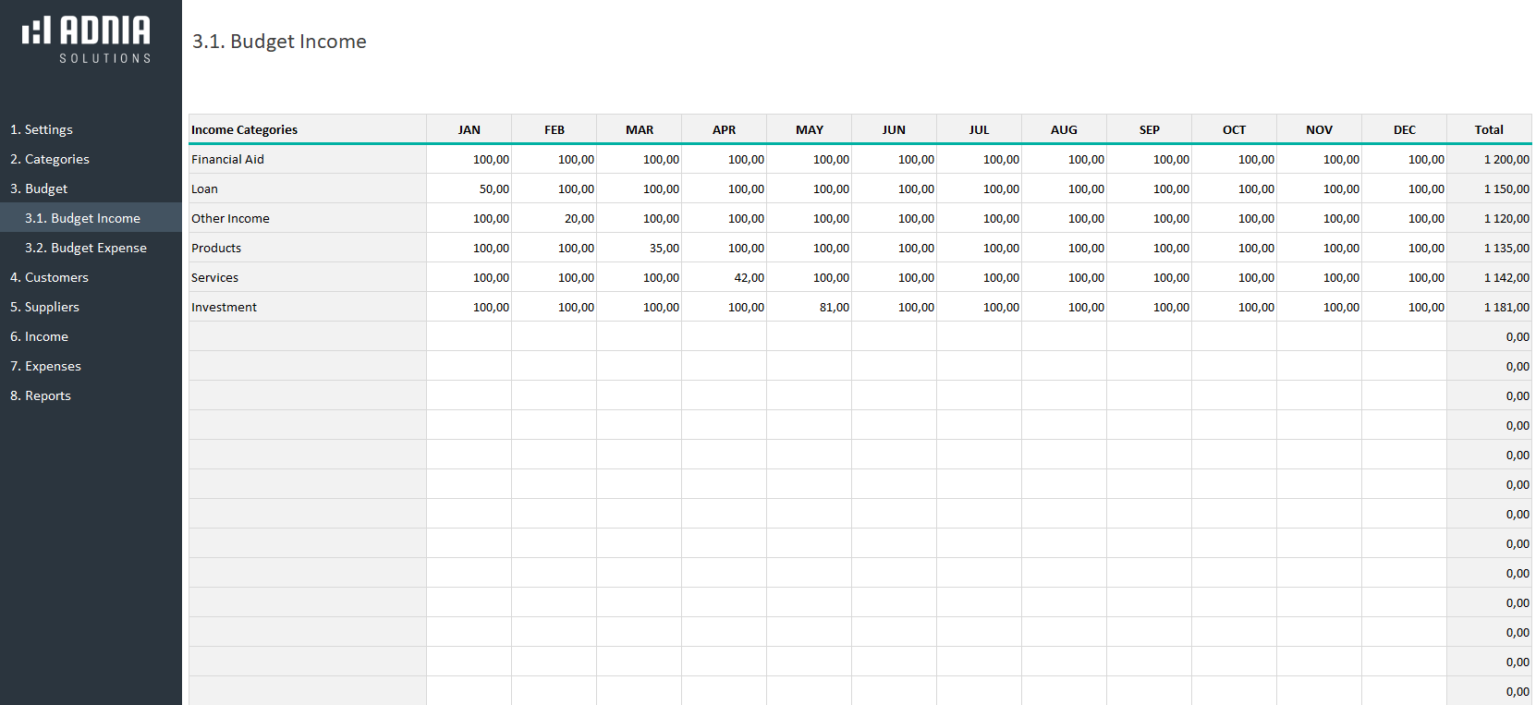Click the Total column header

(x=1489, y=129)
